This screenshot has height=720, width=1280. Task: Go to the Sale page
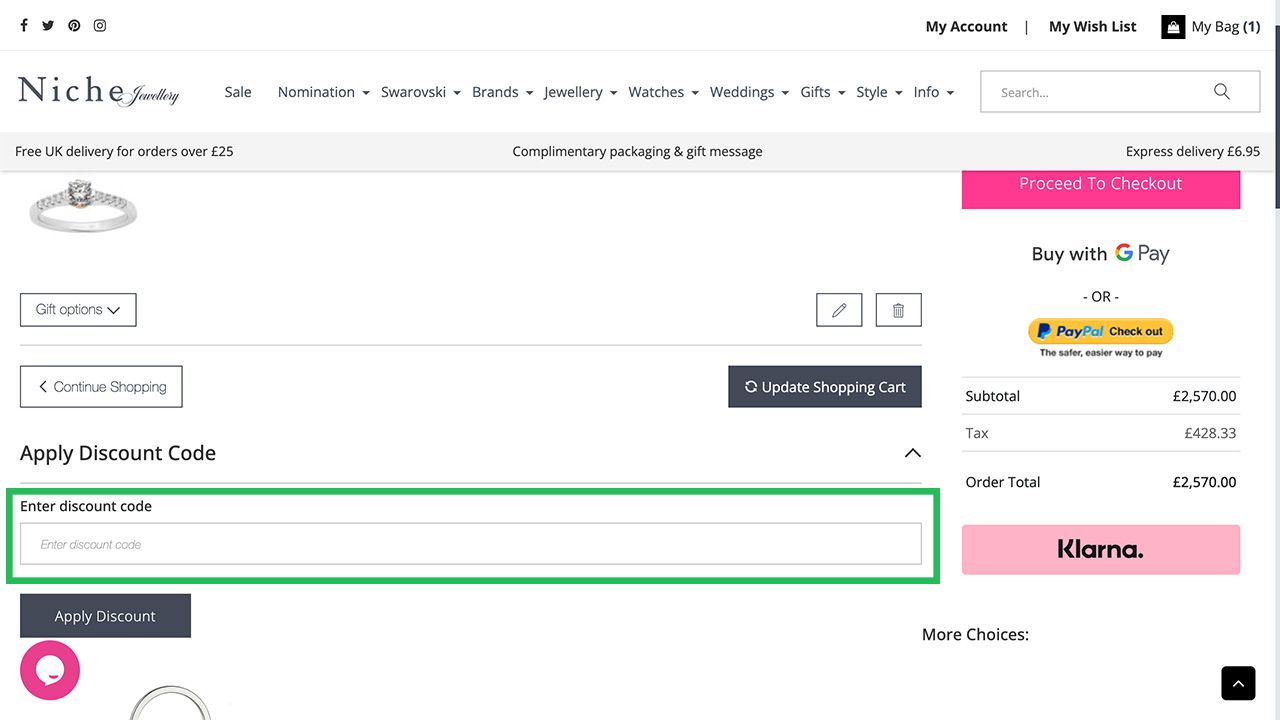pyautogui.click(x=238, y=92)
